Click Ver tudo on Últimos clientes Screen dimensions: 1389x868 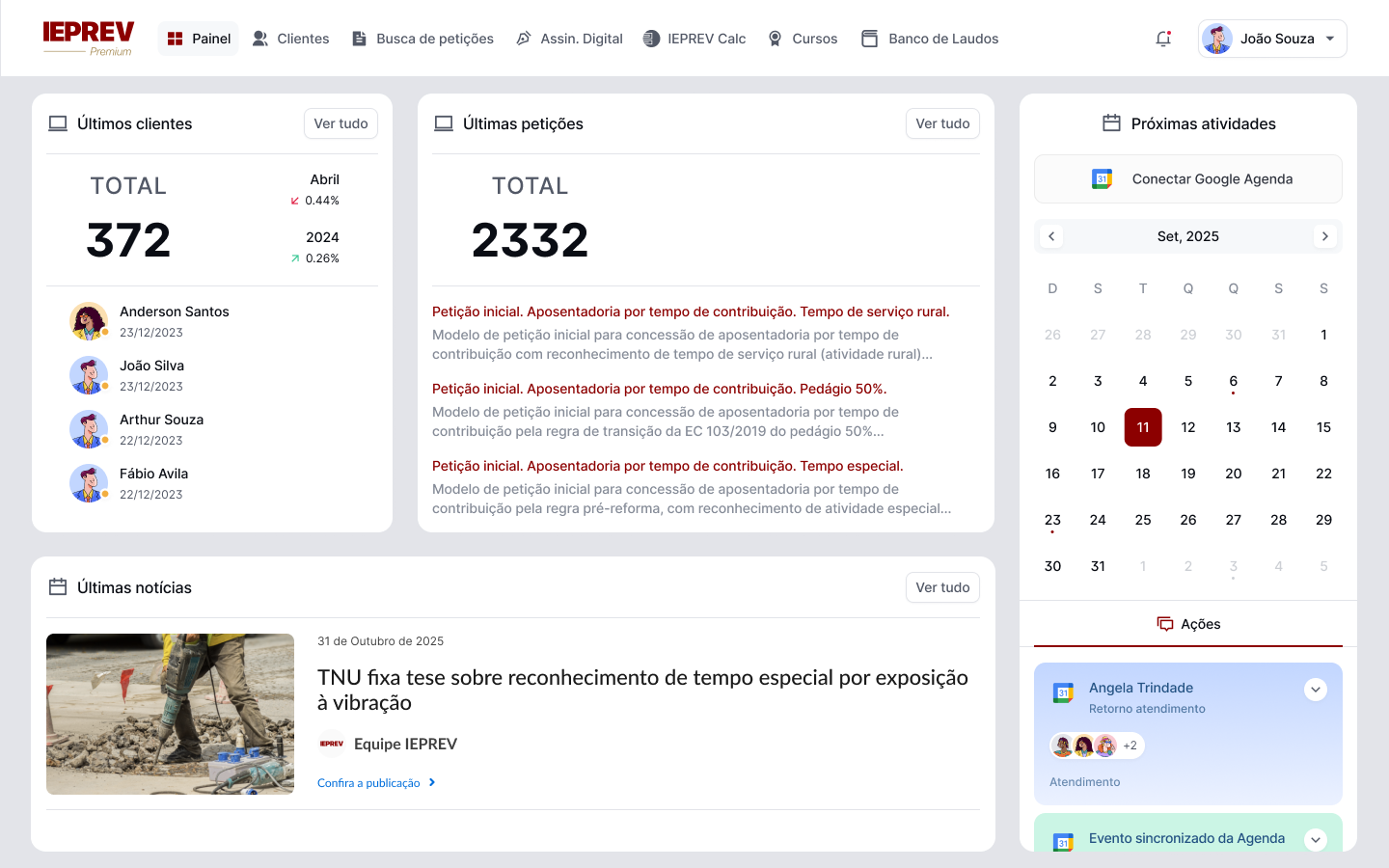point(340,123)
